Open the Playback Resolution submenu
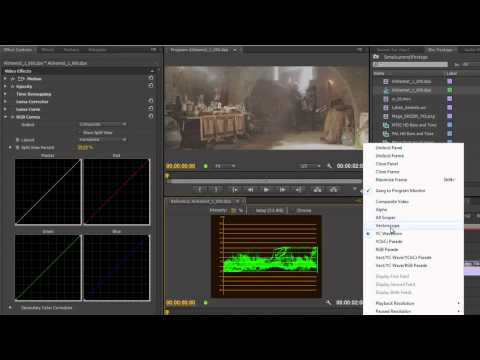The height and width of the screenshot is (360, 480). click(413, 303)
